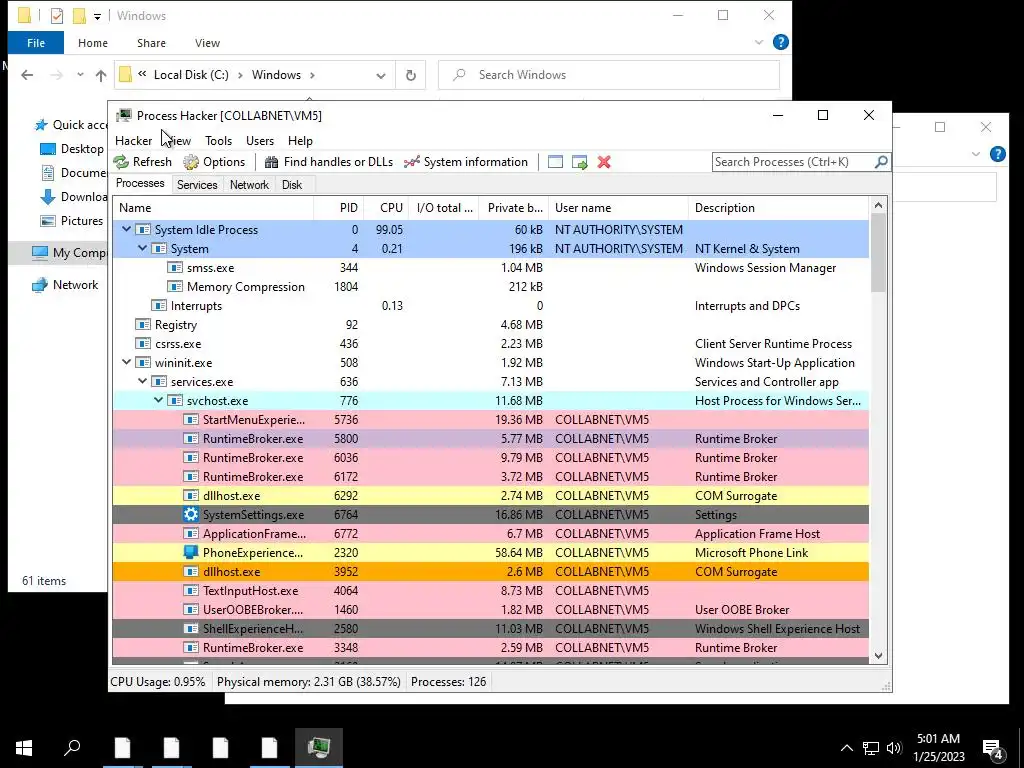1024x768 pixels.
Task: Expand the Explorer ribbon chevron
Action: 759,42
